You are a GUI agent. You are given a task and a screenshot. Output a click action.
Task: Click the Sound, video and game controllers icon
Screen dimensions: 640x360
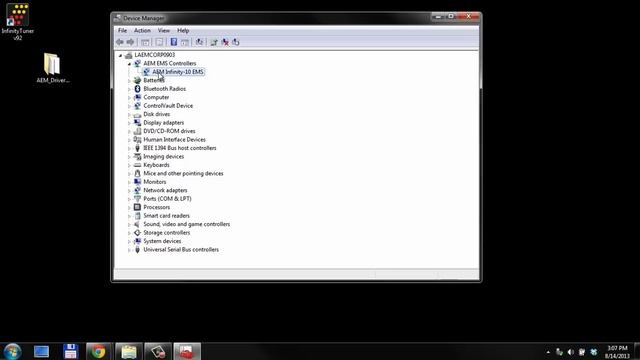(x=138, y=224)
